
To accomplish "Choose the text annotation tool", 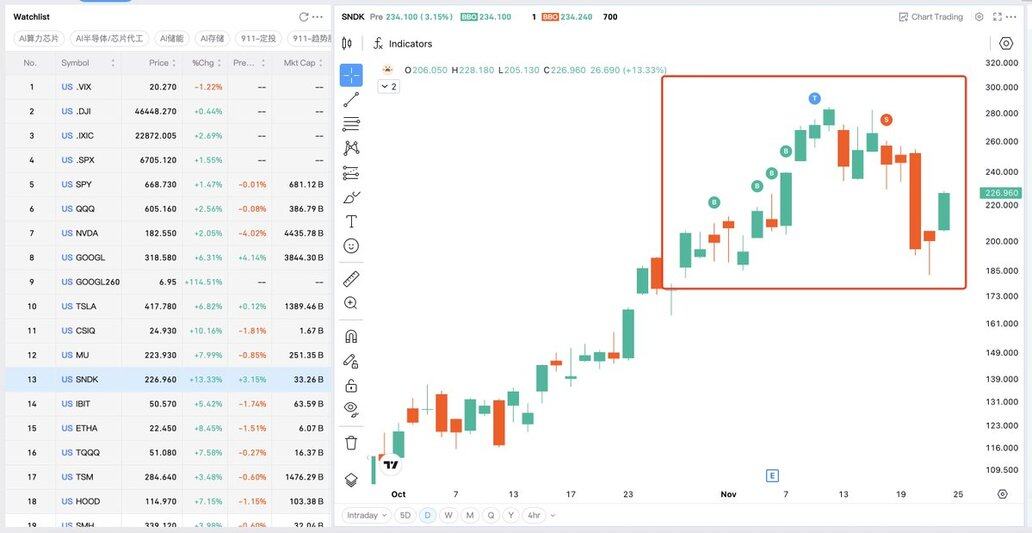I will pos(351,221).
